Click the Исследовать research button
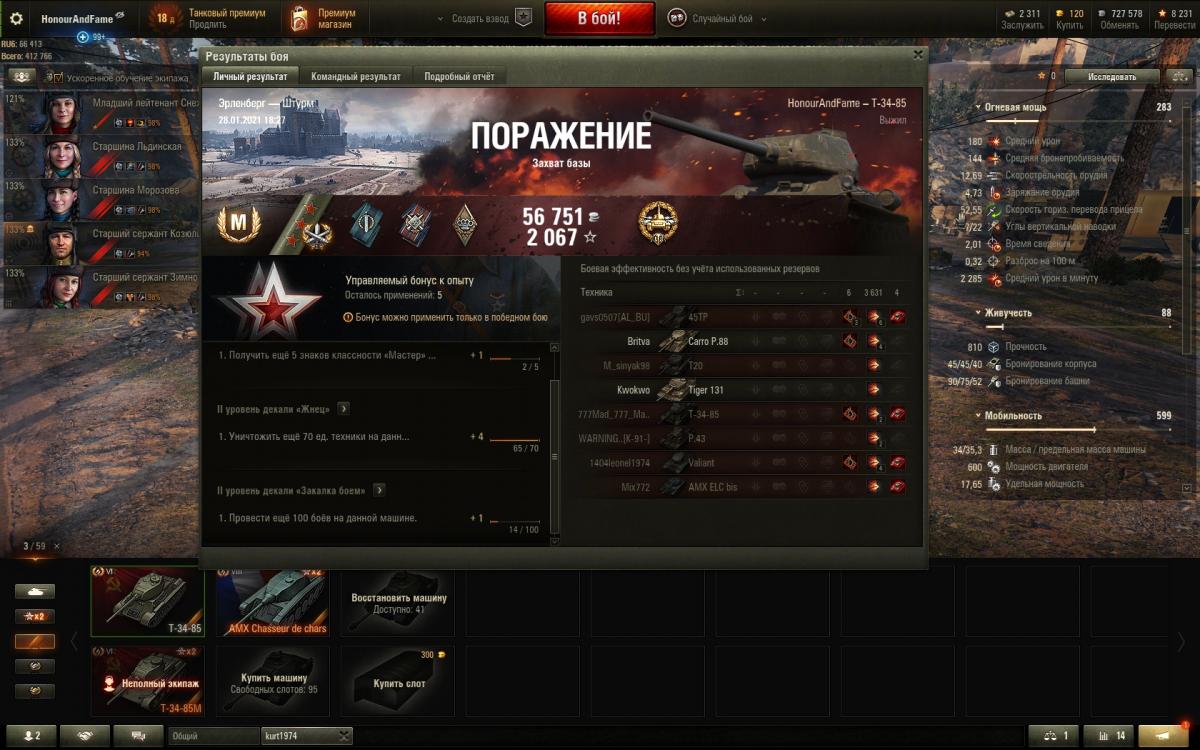This screenshot has height=750, width=1200. point(1113,76)
